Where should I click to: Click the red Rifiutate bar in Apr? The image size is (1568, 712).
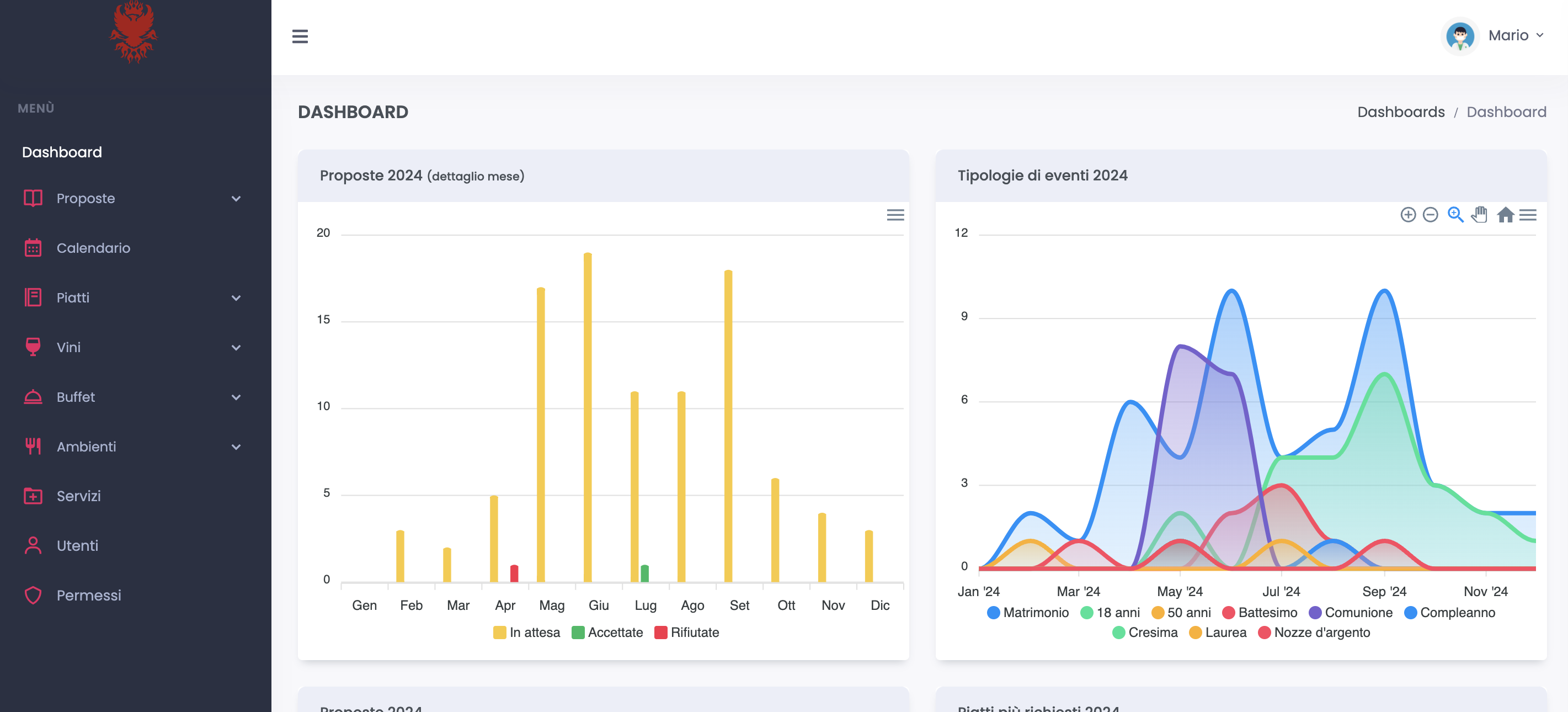coord(514,573)
